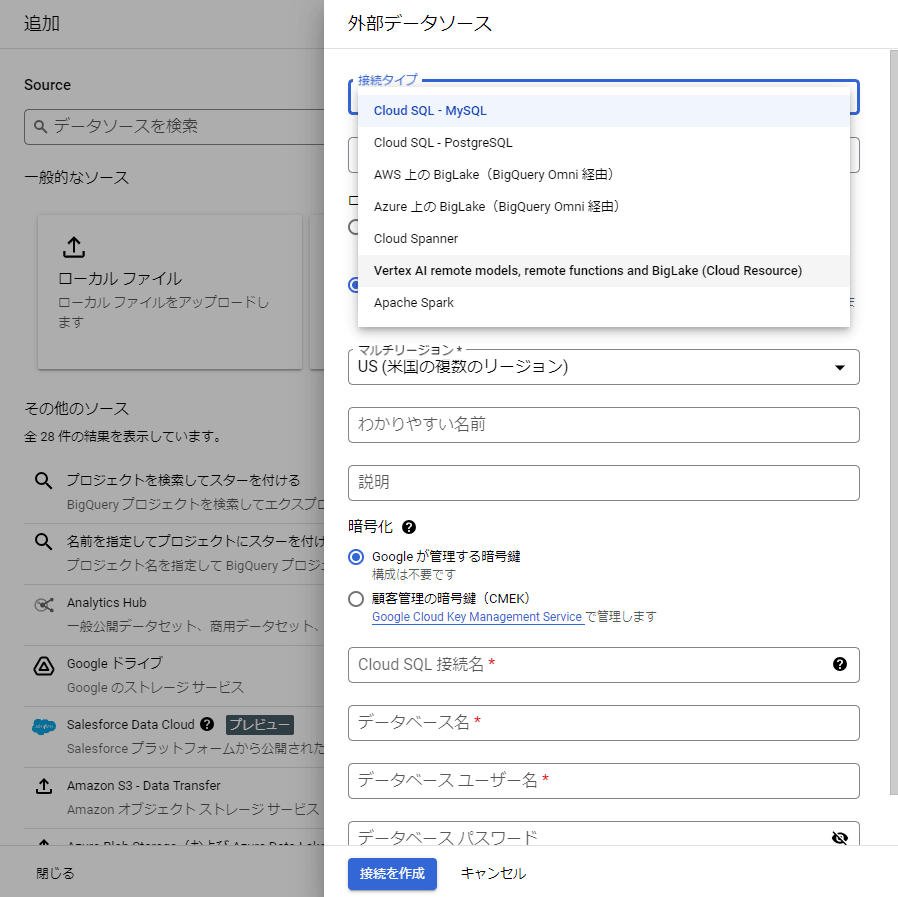This screenshot has height=897, width=898.
Task: Choose Cloud SQL - PostgreSQL option
Action: tap(603, 143)
